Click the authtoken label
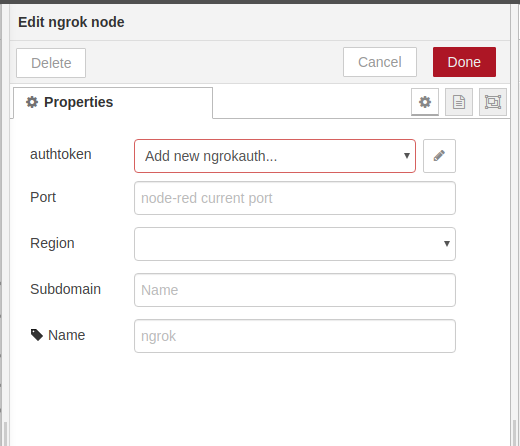 (x=61, y=154)
